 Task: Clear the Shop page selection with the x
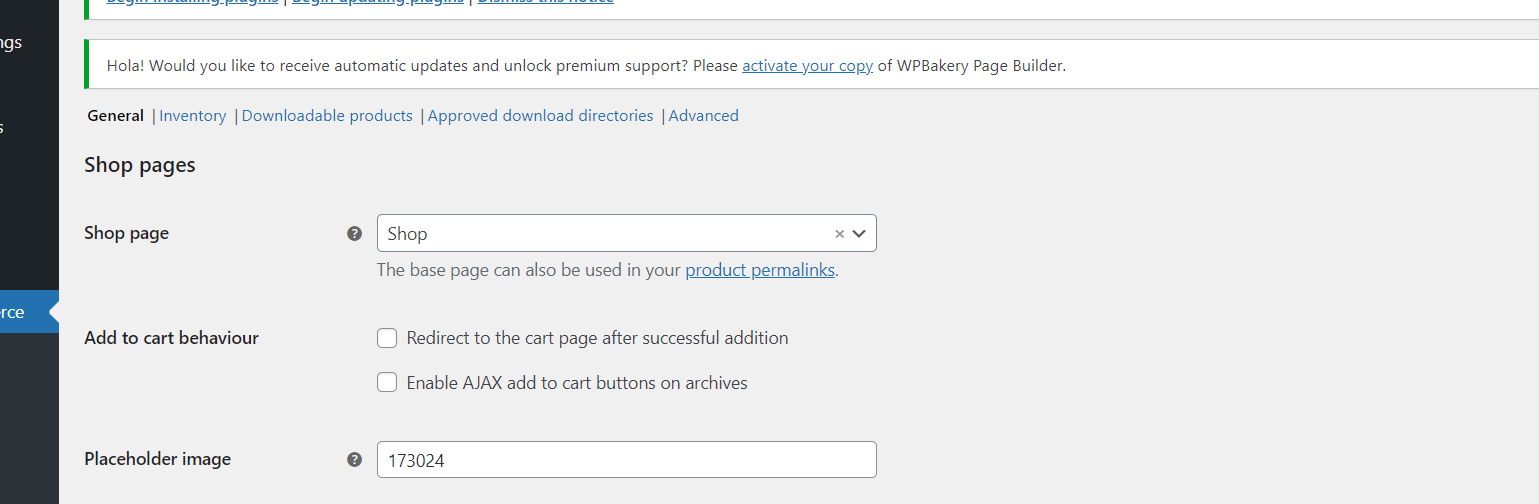click(839, 234)
